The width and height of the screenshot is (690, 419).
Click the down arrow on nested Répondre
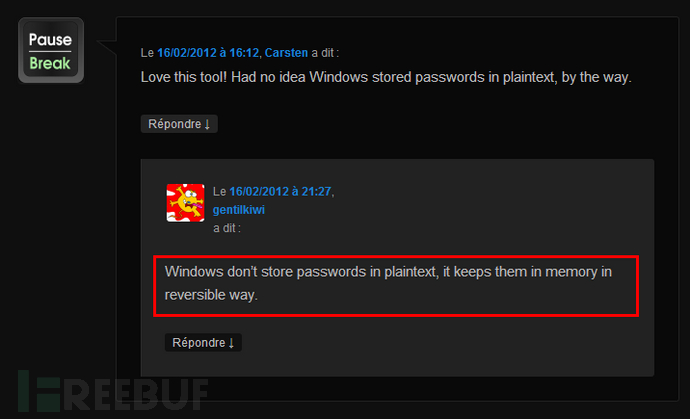coord(231,343)
